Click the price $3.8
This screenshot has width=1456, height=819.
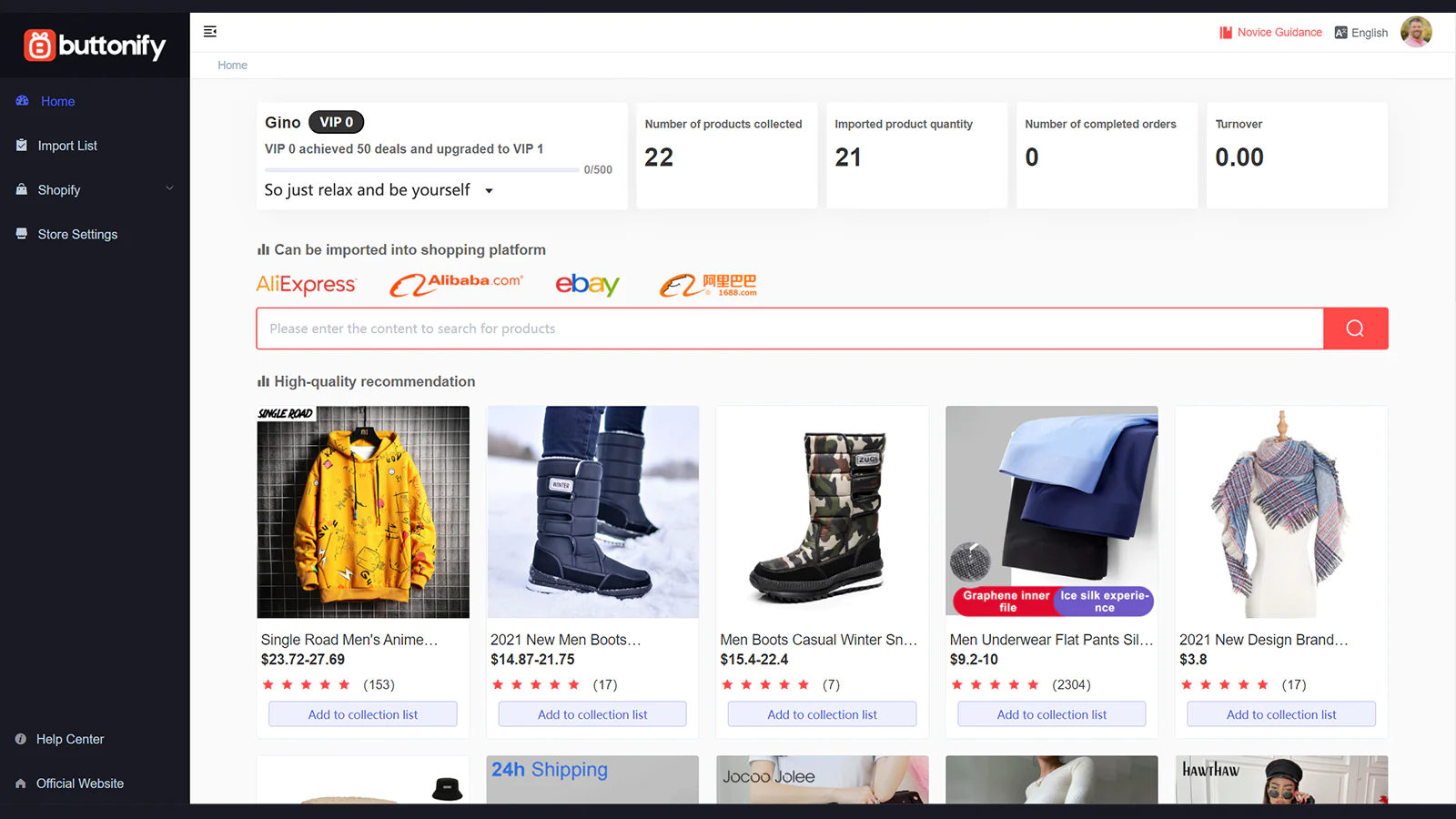coord(1193,660)
